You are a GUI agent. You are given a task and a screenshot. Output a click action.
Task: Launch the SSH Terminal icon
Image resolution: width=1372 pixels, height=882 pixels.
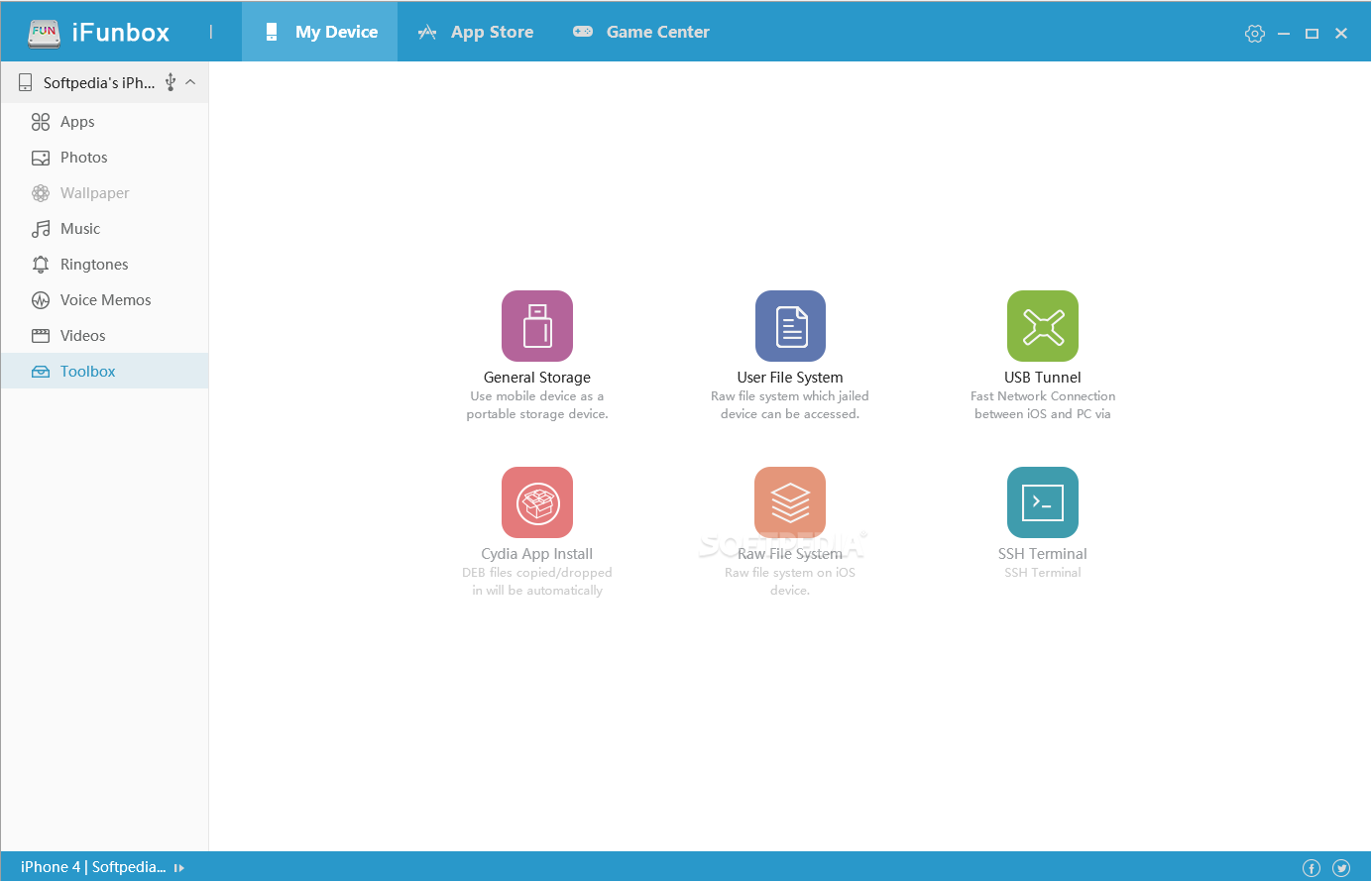(x=1043, y=502)
